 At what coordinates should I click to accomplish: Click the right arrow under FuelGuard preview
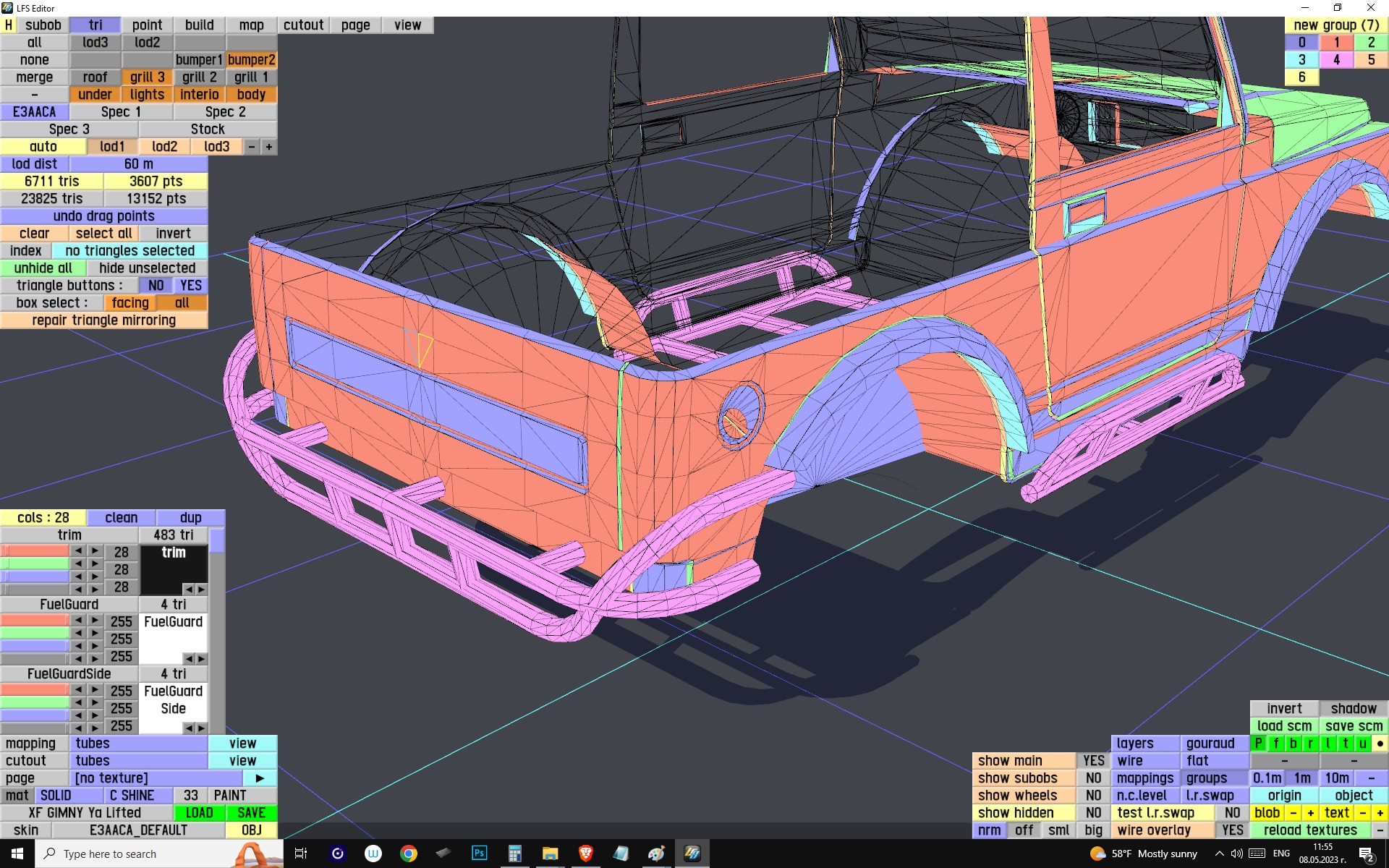[202, 658]
